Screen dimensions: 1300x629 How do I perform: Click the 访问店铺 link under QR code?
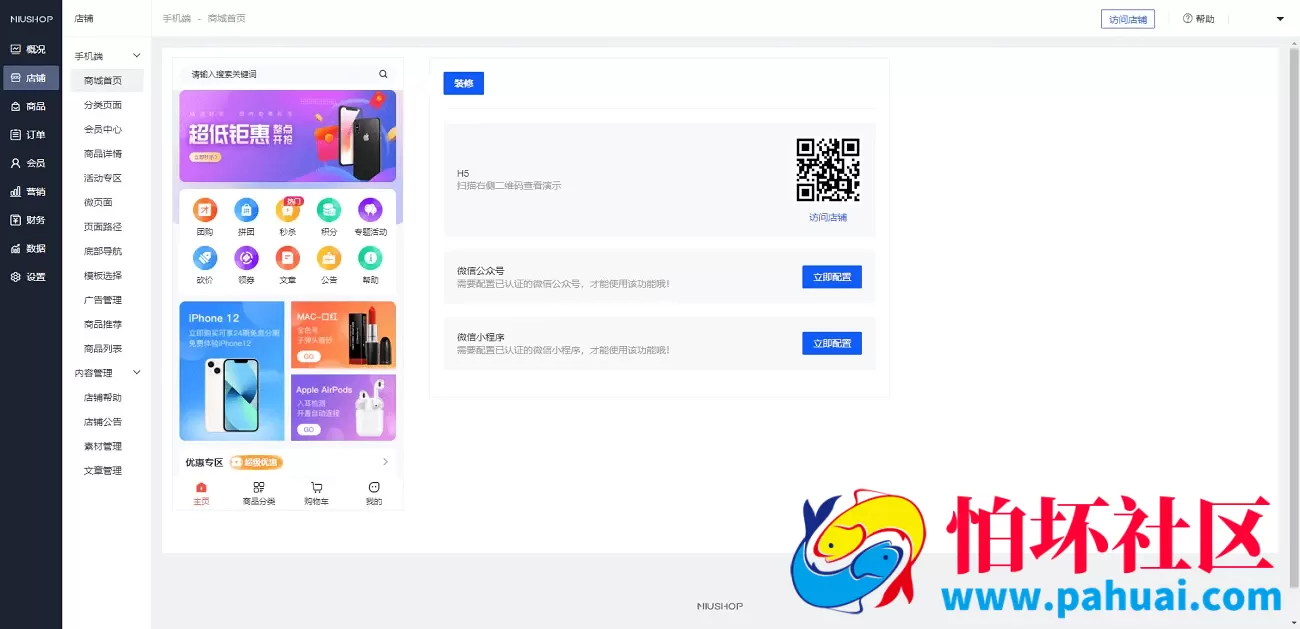[x=828, y=217]
